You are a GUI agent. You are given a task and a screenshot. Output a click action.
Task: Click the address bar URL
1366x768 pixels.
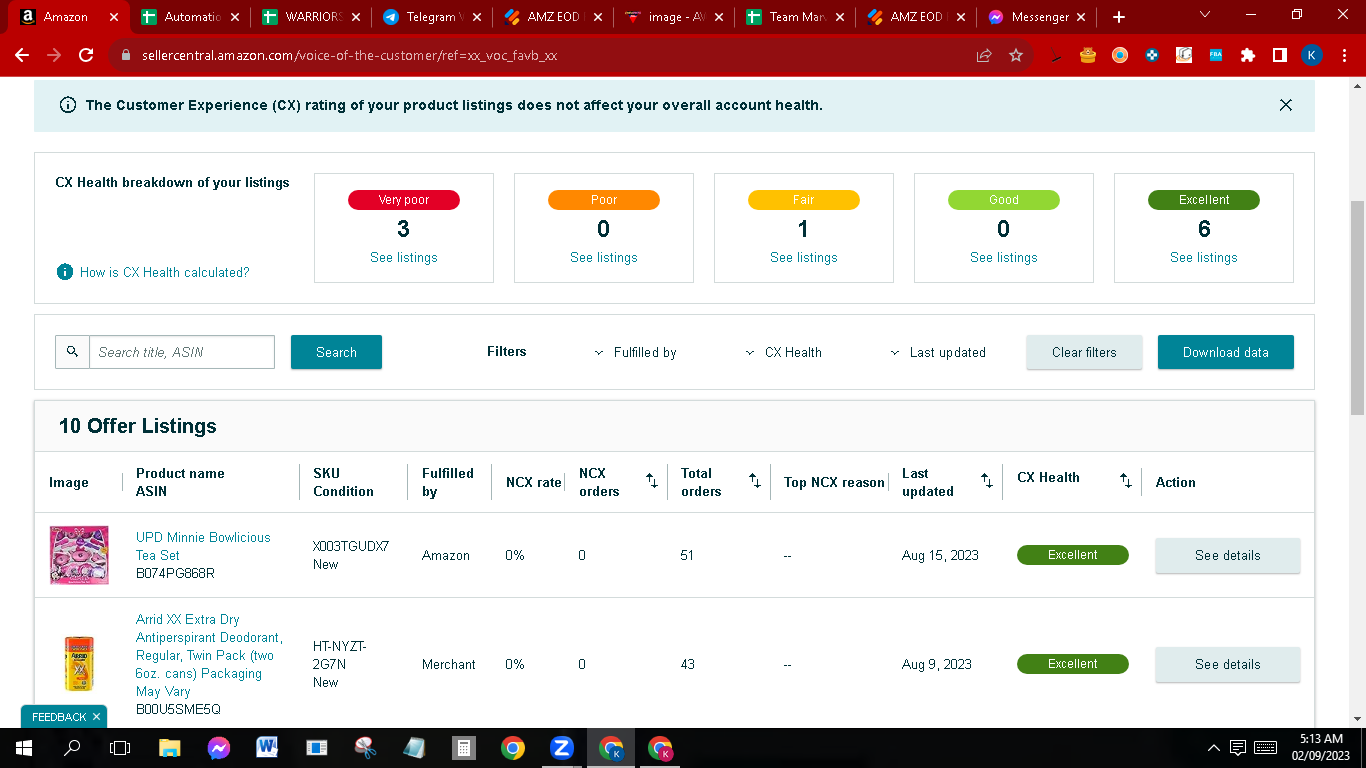point(349,56)
